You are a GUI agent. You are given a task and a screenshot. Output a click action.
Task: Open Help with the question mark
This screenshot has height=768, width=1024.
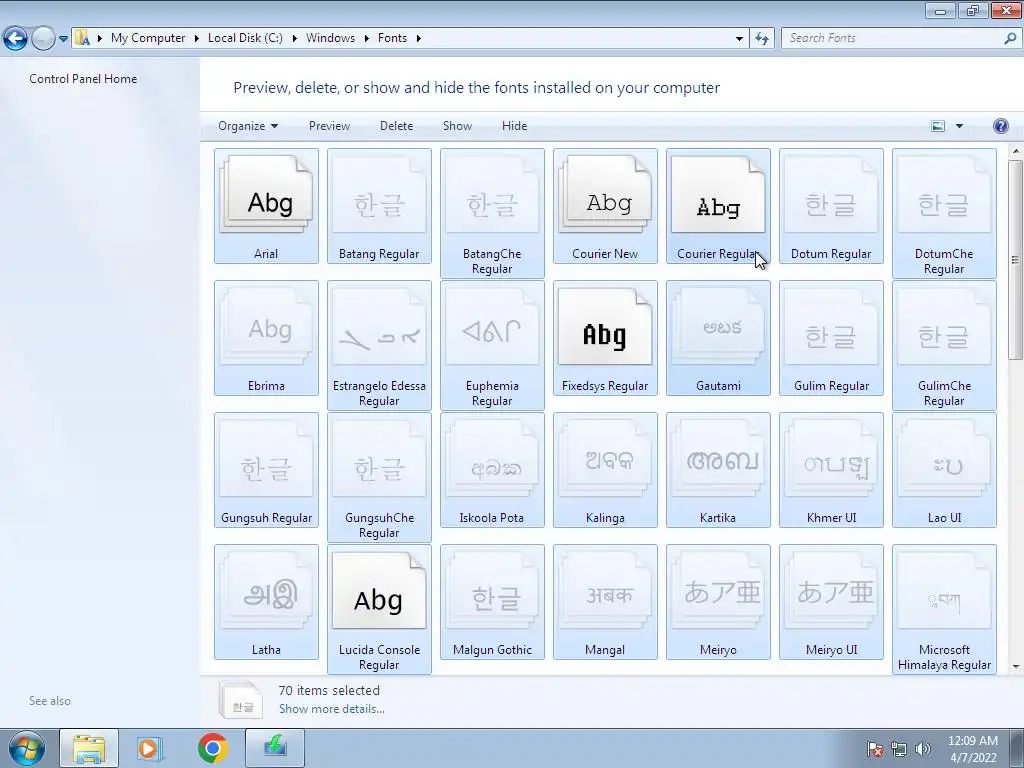click(x=1000, y=126)
